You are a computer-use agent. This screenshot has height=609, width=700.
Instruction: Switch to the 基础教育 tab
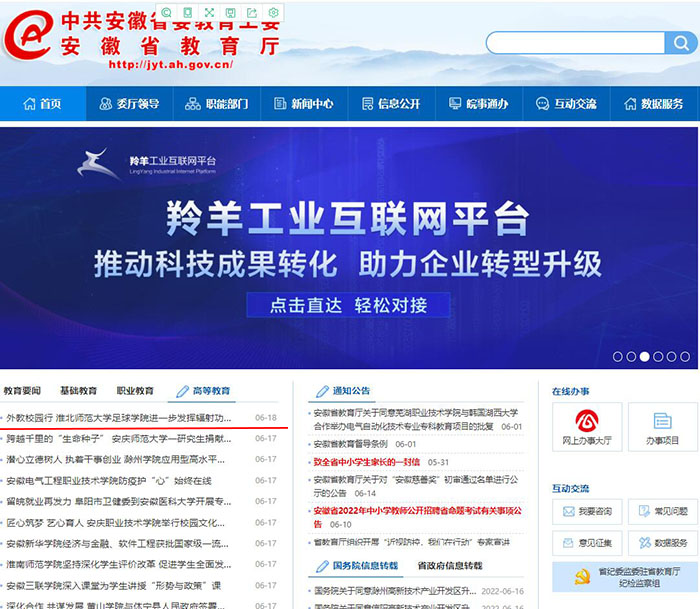(x=79, y=391)
